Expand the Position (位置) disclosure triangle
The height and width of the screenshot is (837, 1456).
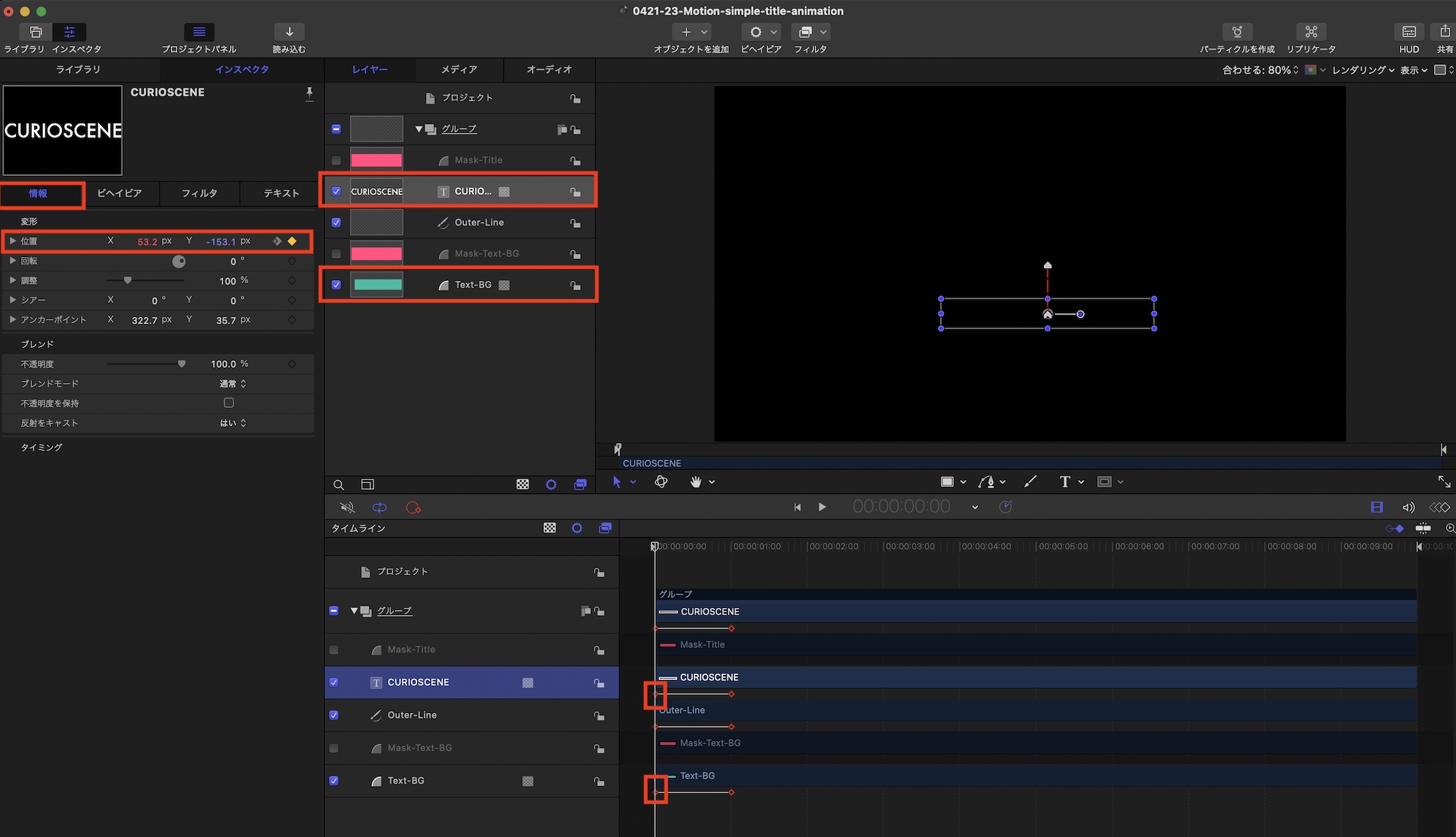pyautogui.click(x=12, y=241)
